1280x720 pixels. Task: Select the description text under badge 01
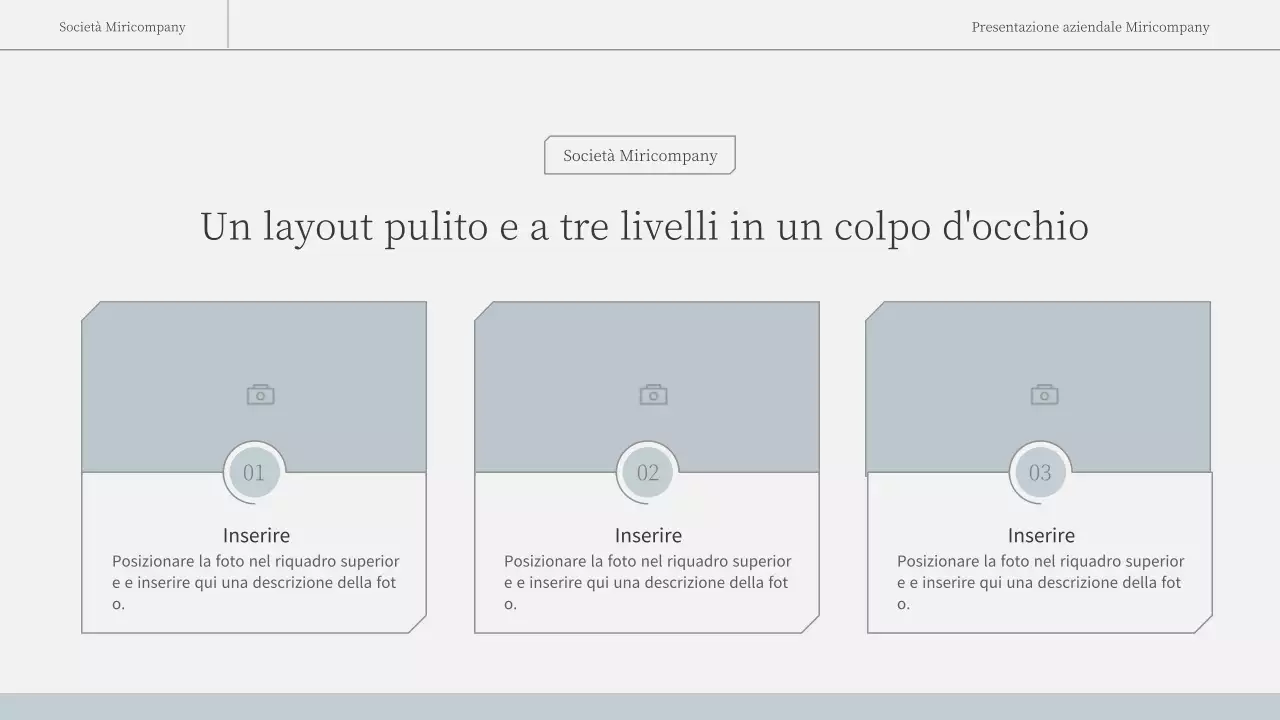tap(258, 582)
